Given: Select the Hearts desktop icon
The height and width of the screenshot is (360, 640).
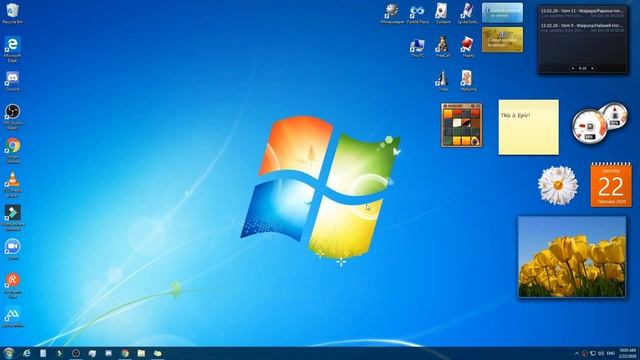Looking at the screenshot, I should click(x=468, y=47).
